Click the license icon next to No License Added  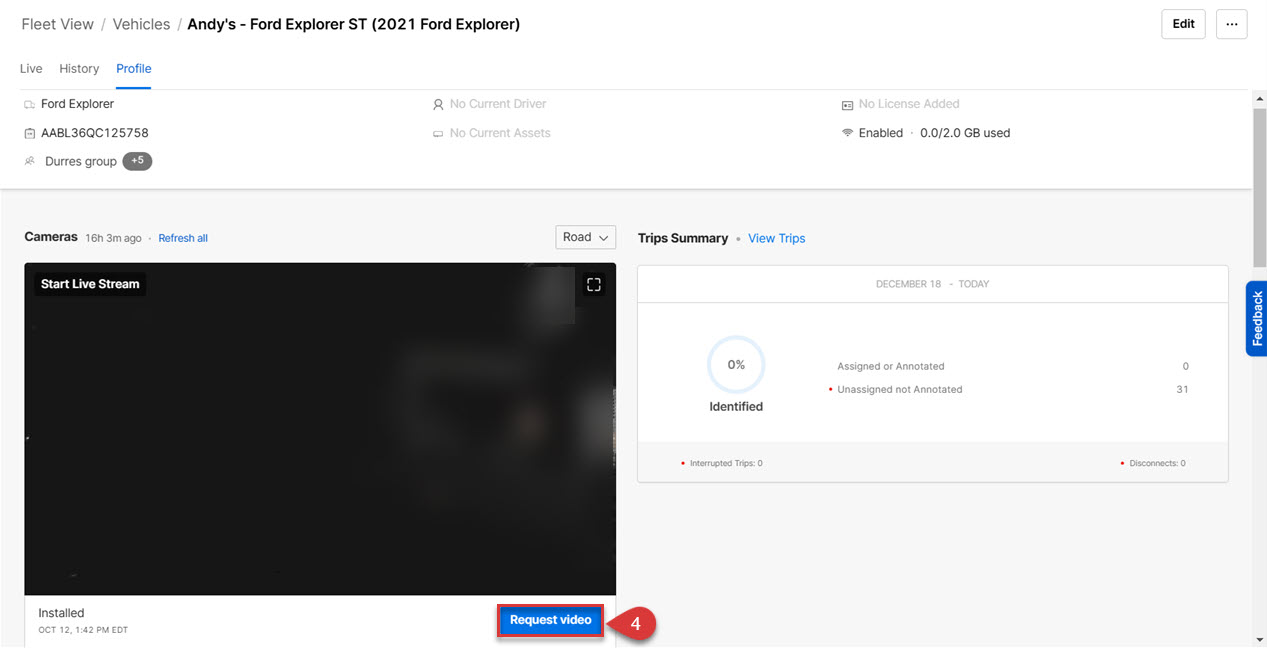click(x=846, y=103)
